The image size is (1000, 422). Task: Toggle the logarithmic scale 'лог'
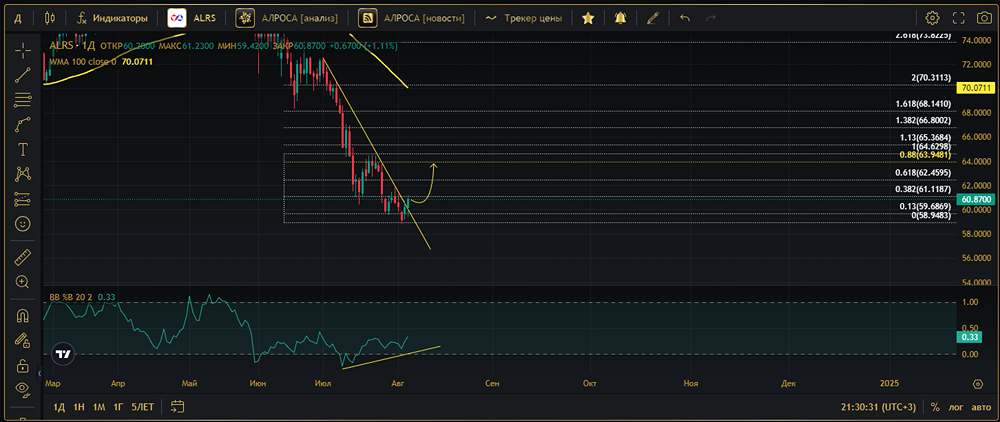956,407
